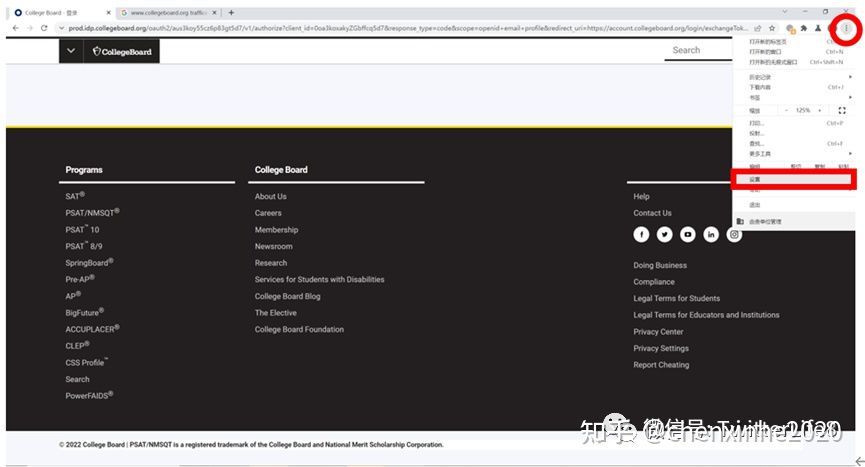Open College Board LinkedIn page icon
865x467 pixels.
click(x=711, y=234)
